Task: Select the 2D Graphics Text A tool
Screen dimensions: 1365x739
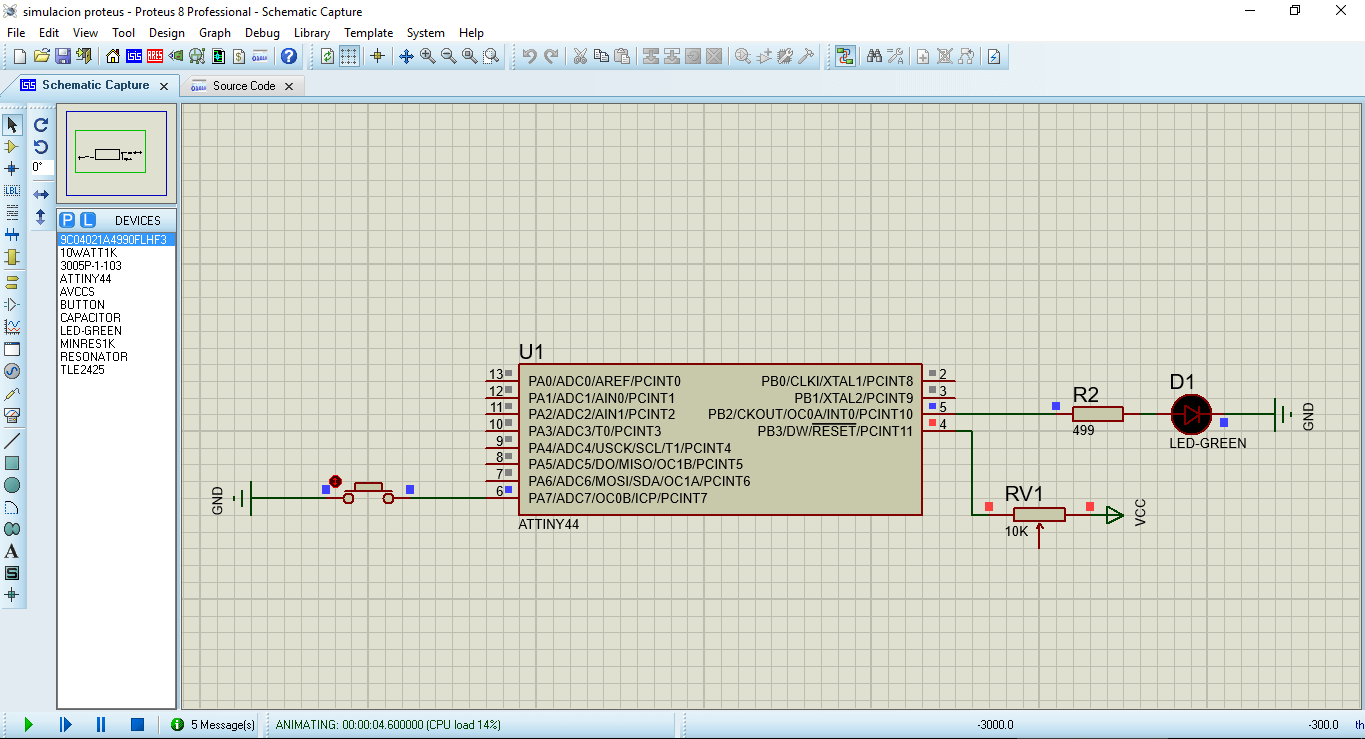Action: click(12, 551)
